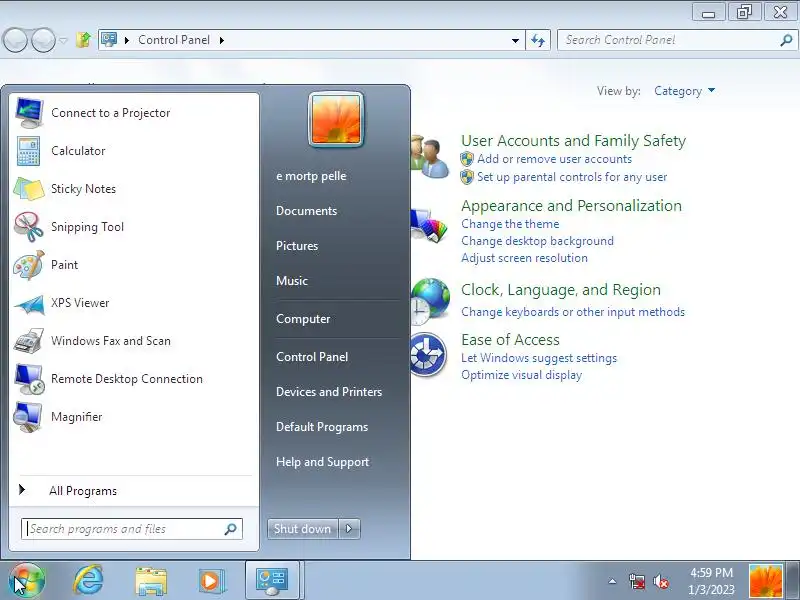Open e mortp pelle user folder

click(311, 176)
